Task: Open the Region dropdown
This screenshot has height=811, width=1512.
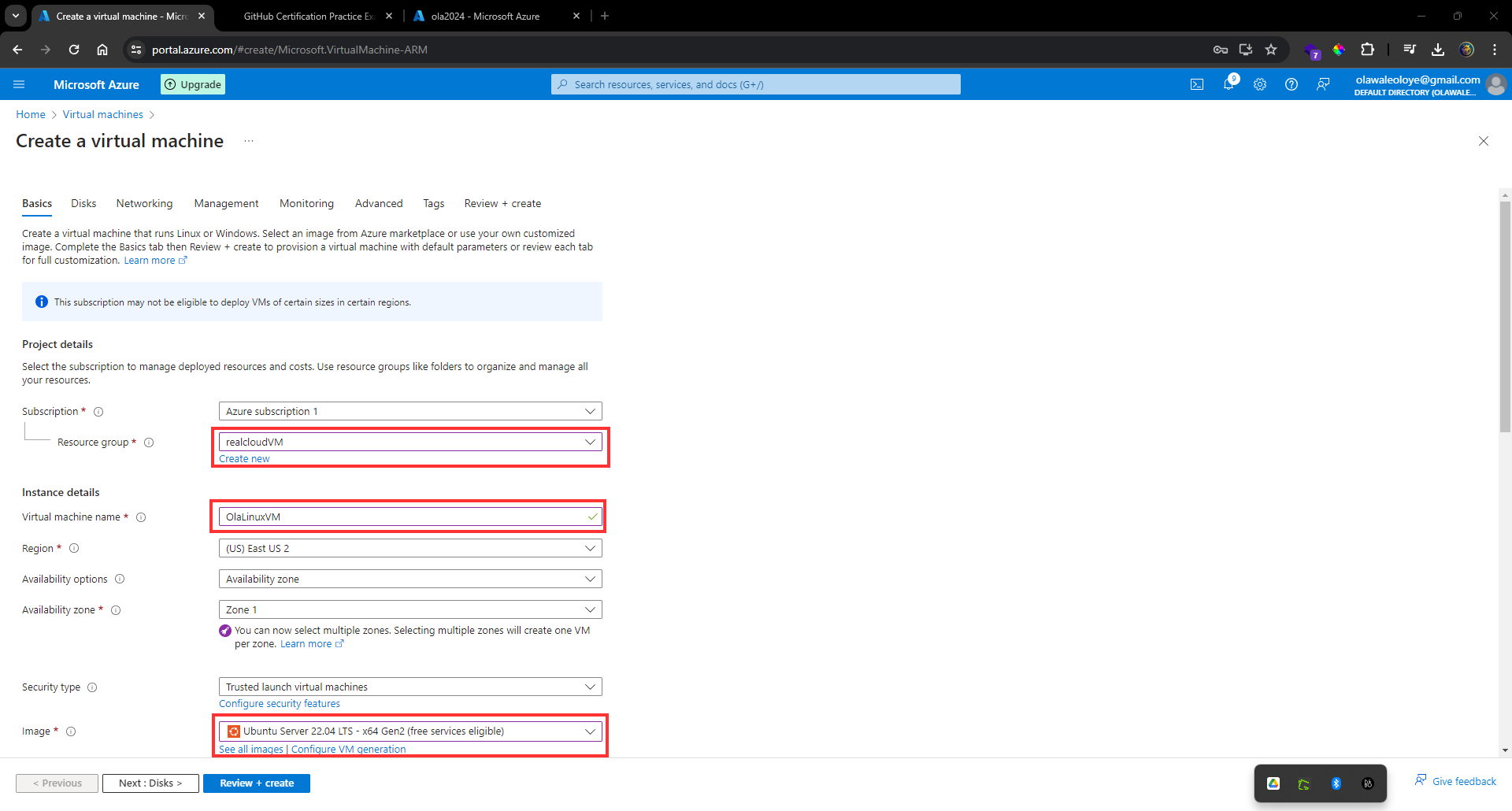Action: 410,548
